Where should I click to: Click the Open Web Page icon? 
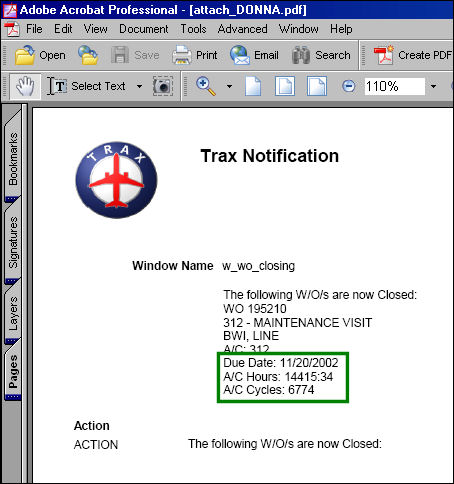pos(88,55)
